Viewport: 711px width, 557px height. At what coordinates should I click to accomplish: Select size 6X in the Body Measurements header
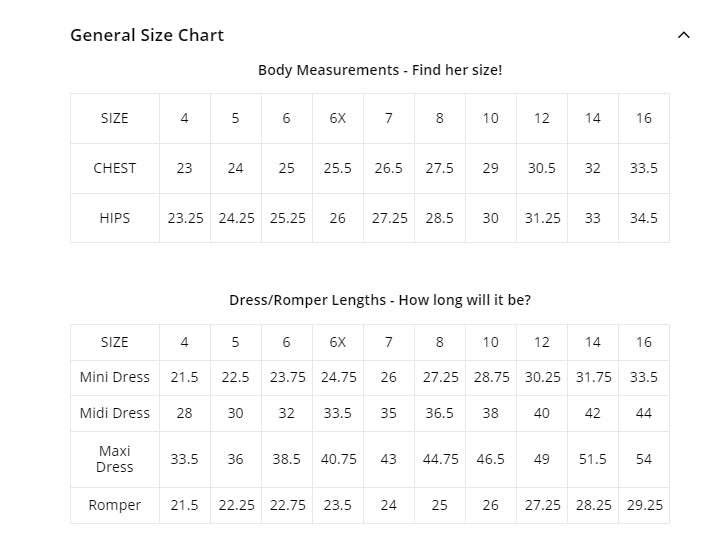click(338, 118)
